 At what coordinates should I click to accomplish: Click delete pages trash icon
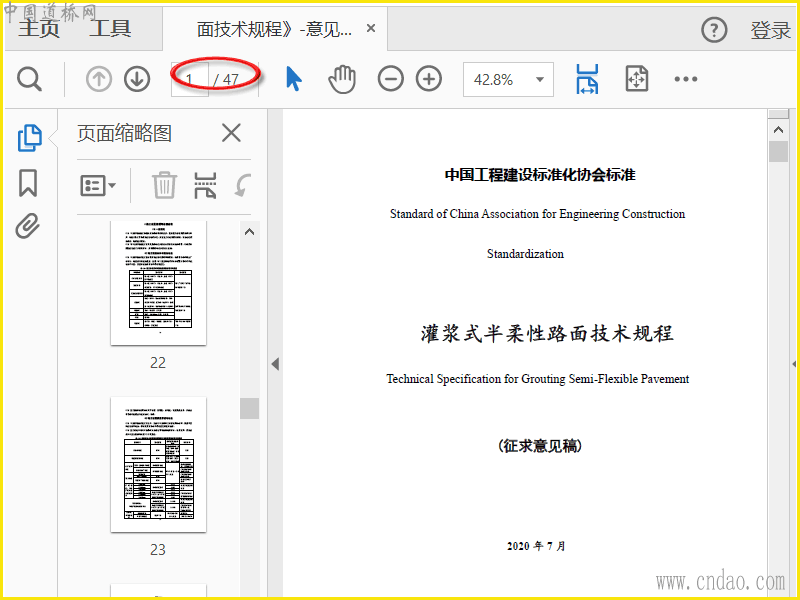click(164, 185)
